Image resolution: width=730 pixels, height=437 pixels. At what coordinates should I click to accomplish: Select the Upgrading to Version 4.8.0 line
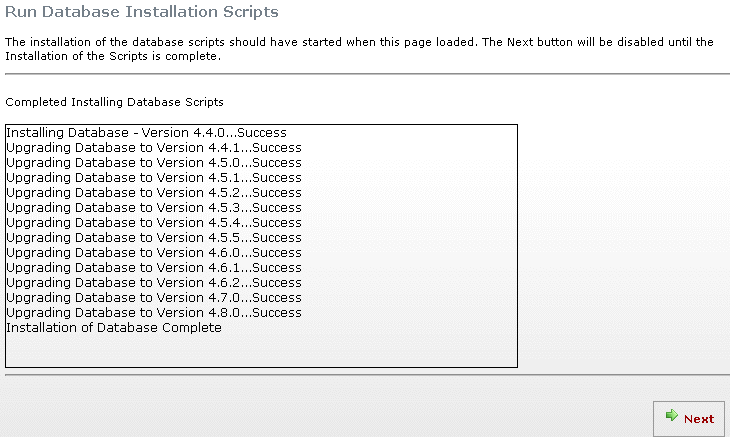(x=154, y=312)
